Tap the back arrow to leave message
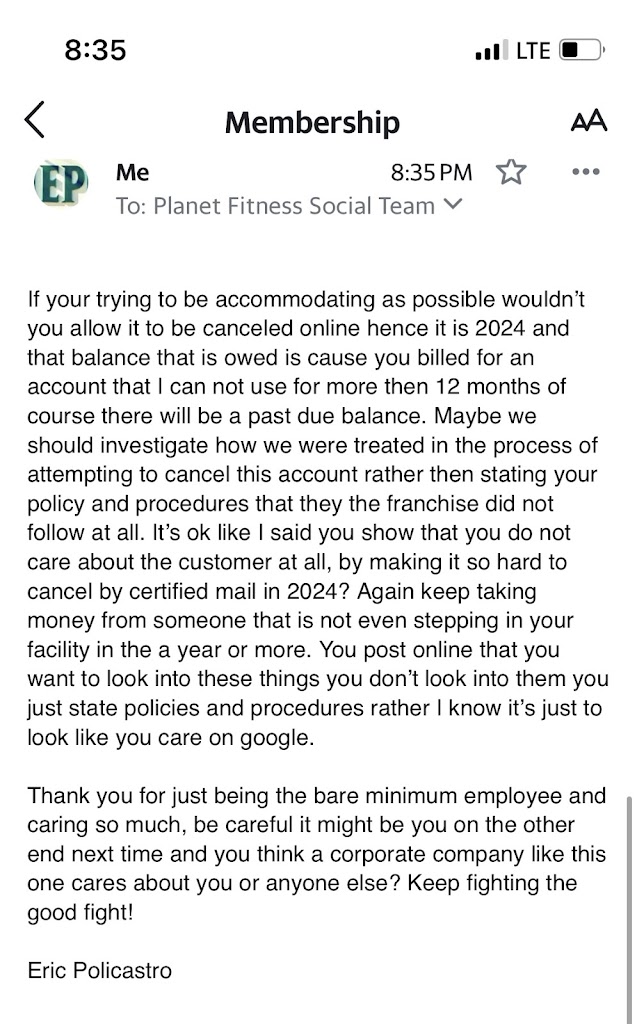Viewport: 637px width, 1024px height. click(35, 120)
